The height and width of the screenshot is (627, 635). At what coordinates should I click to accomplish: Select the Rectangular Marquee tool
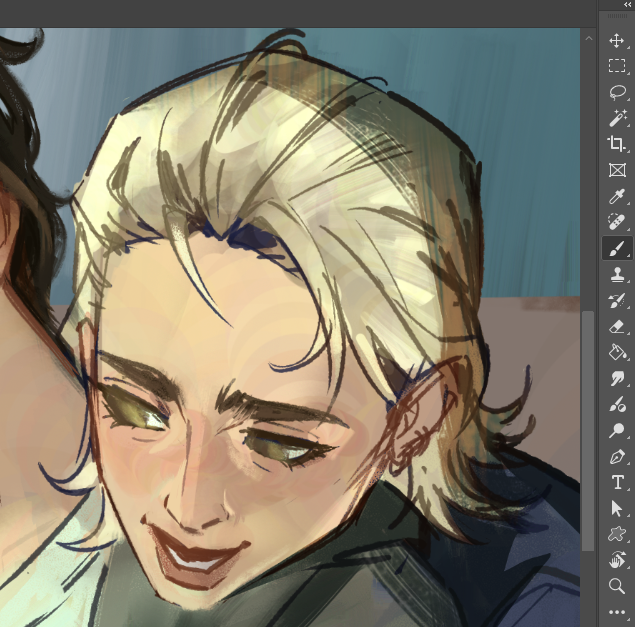pos(616,66)
